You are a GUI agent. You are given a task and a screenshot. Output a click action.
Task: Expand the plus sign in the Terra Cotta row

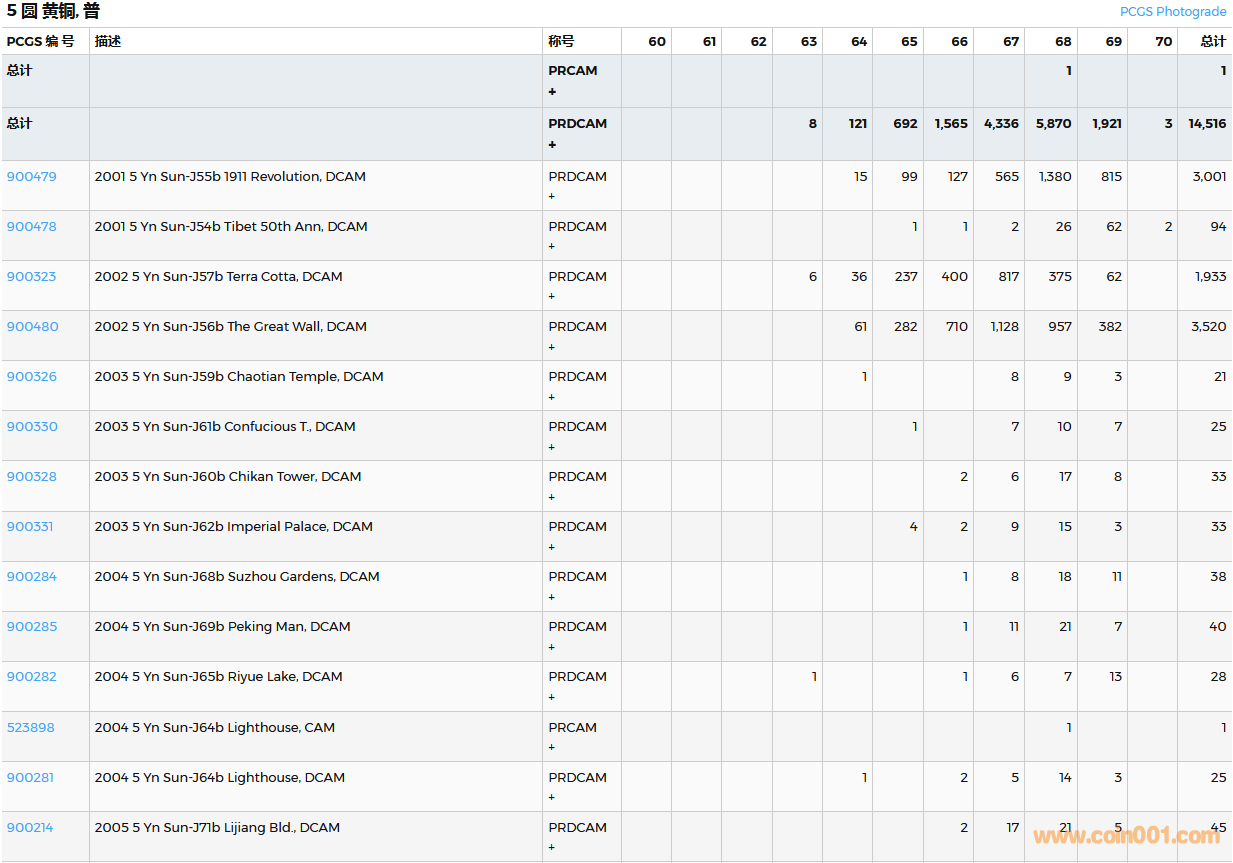552,297
